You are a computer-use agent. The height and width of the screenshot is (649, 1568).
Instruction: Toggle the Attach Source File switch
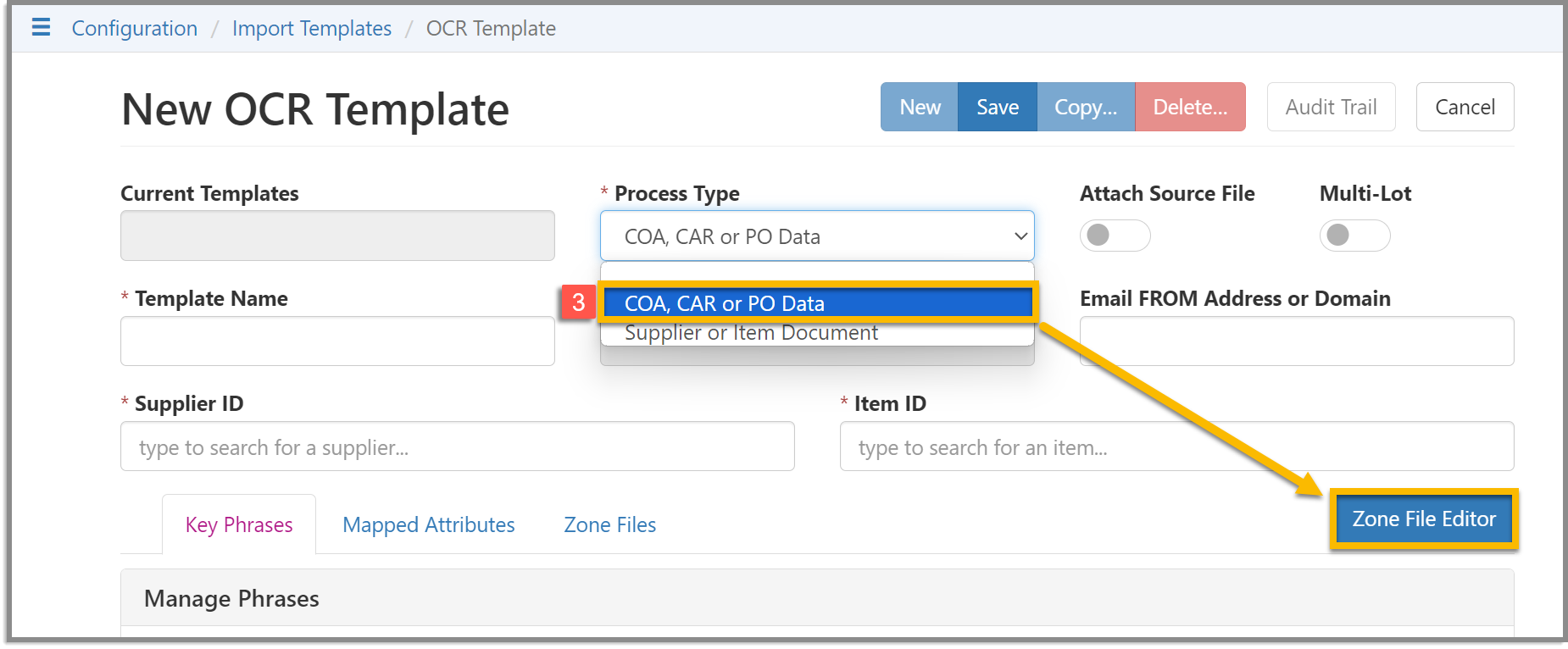(1114, 236)
